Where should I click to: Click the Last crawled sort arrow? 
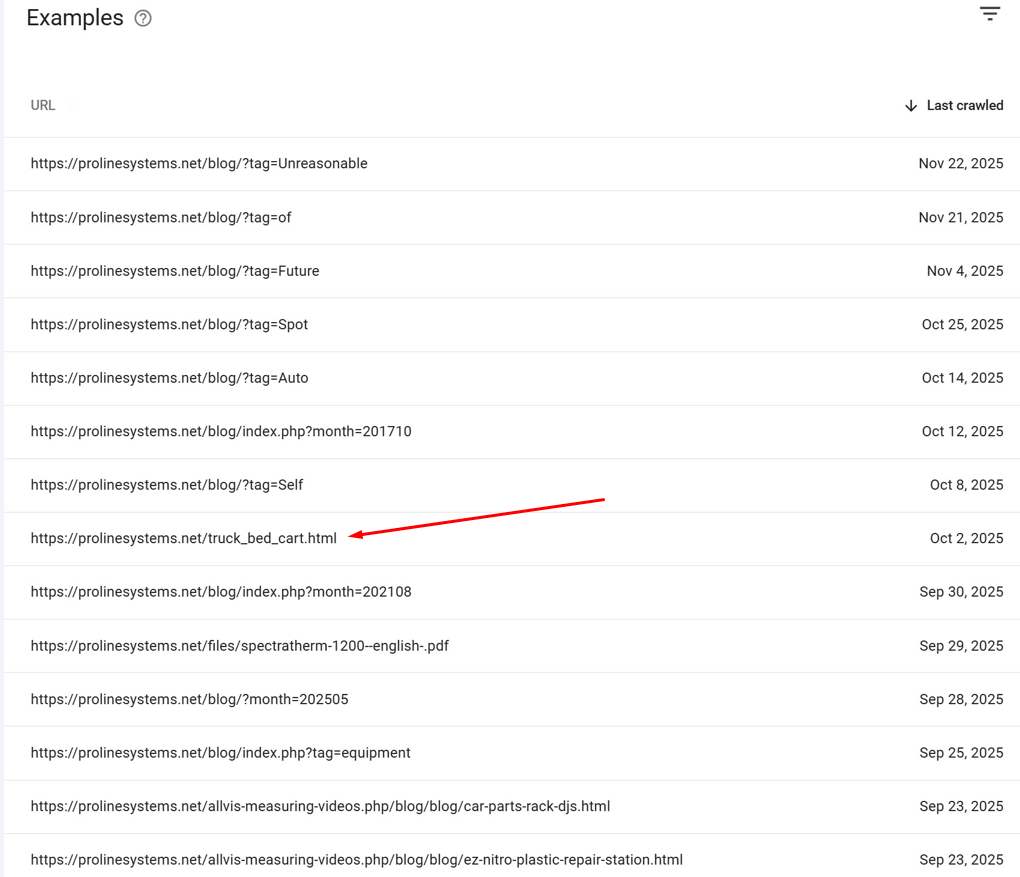[x=911, y=106]
